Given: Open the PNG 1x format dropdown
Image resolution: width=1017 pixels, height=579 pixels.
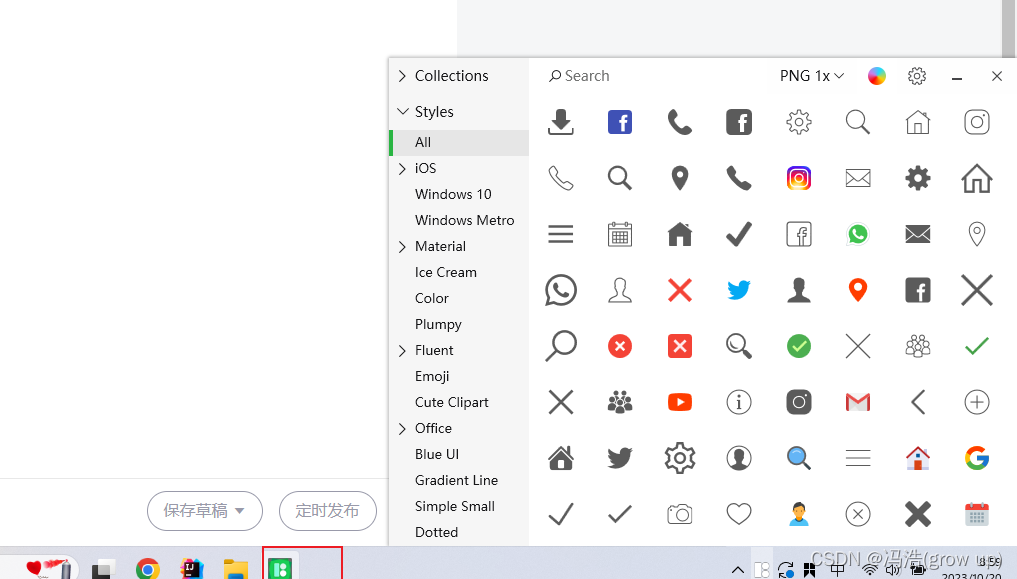Looking at the screenshot, I should coord(811,76).
